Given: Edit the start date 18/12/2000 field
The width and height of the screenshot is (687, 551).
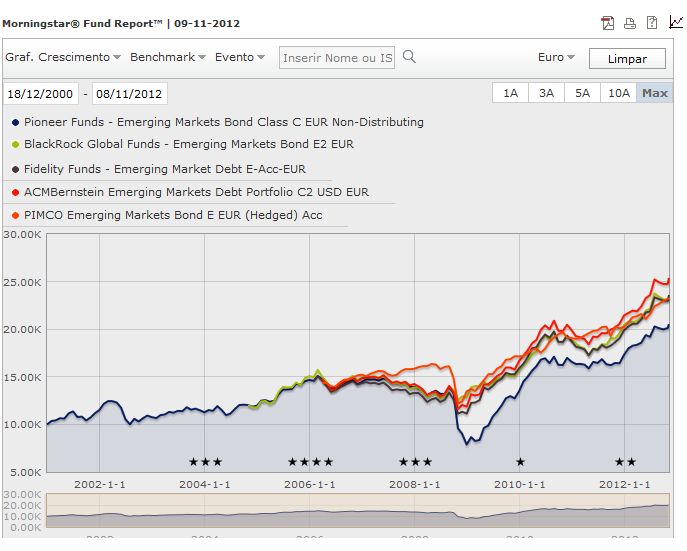Looking at the screenshot, I should tap(40, 94).
